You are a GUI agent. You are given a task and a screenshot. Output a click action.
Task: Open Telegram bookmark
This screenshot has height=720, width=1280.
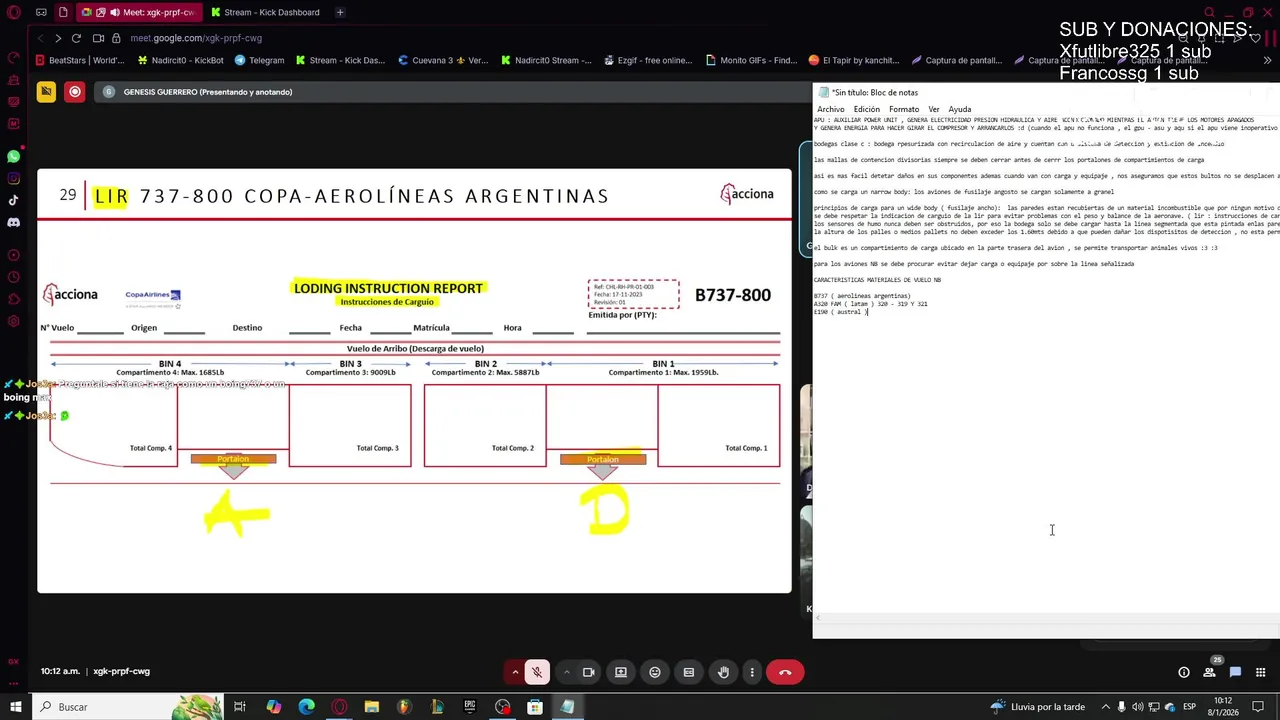[x=260, y=60]
